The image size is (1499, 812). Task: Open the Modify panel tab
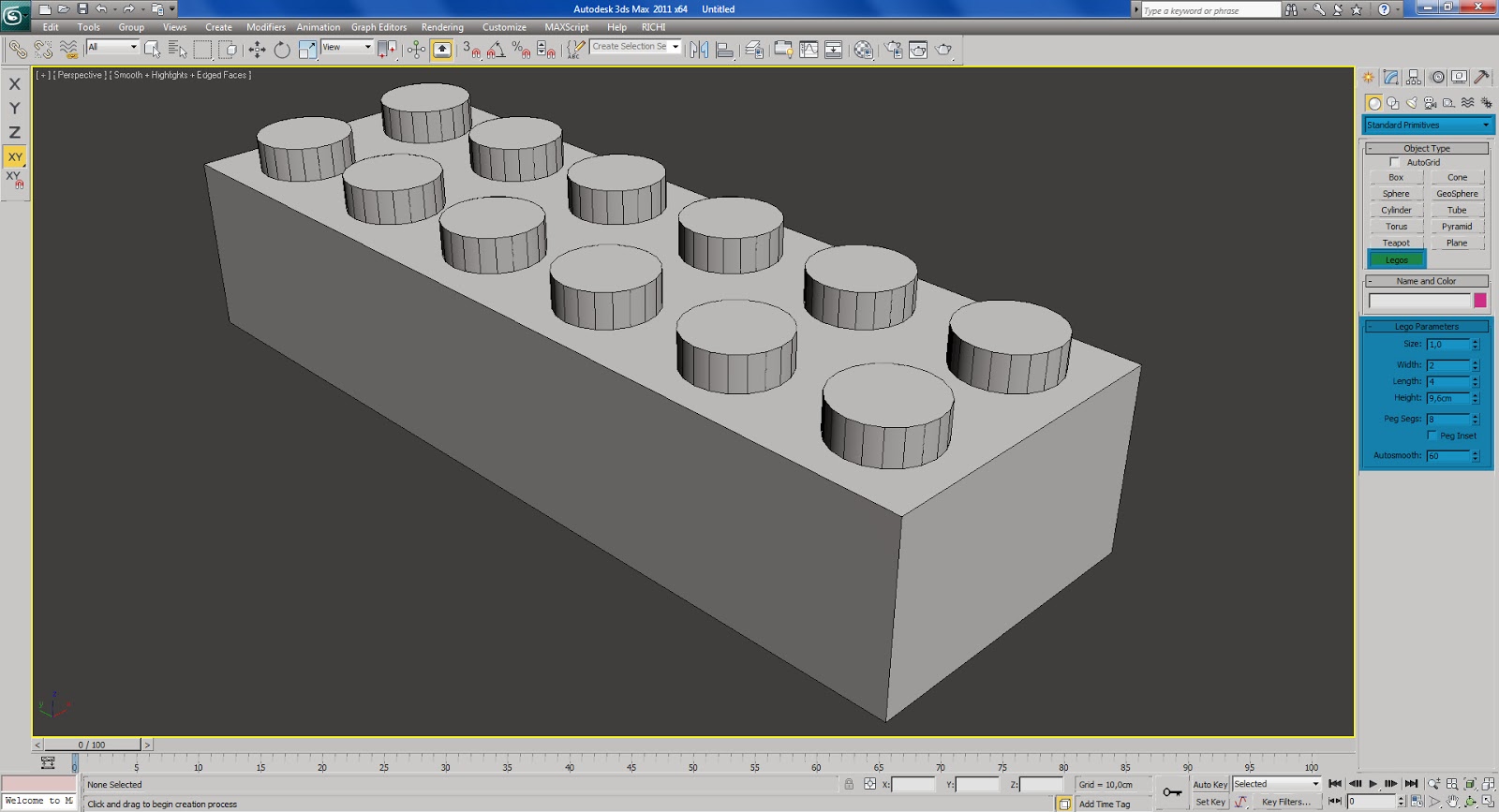coord(1391,77)
